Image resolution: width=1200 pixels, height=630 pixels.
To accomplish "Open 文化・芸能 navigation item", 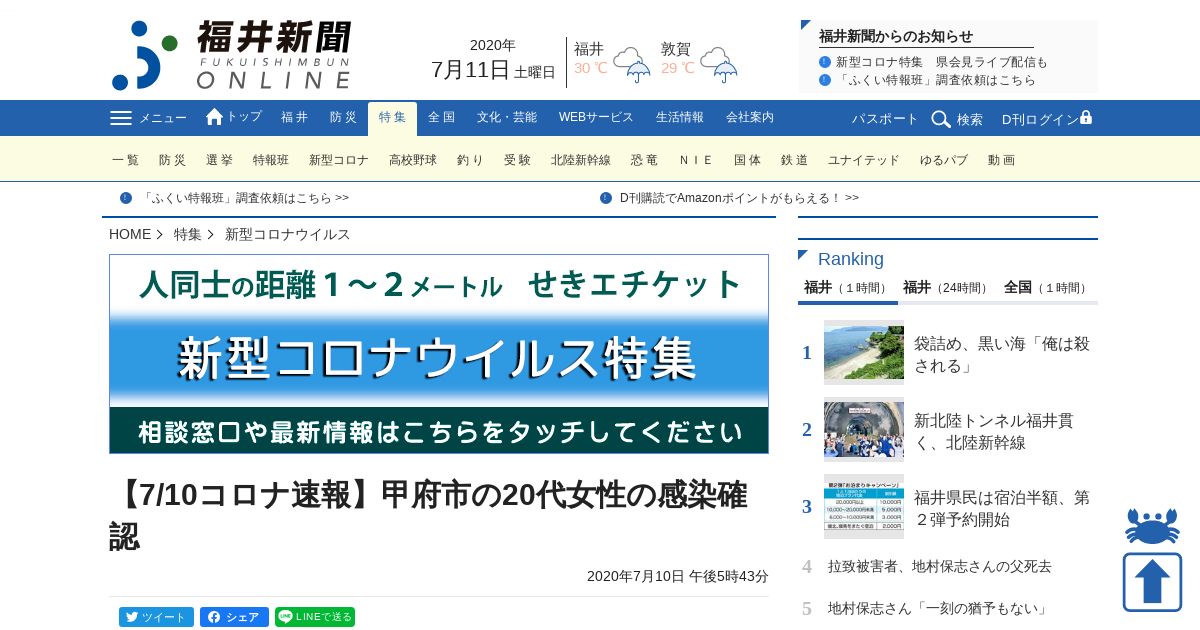I will coord(506,118).
